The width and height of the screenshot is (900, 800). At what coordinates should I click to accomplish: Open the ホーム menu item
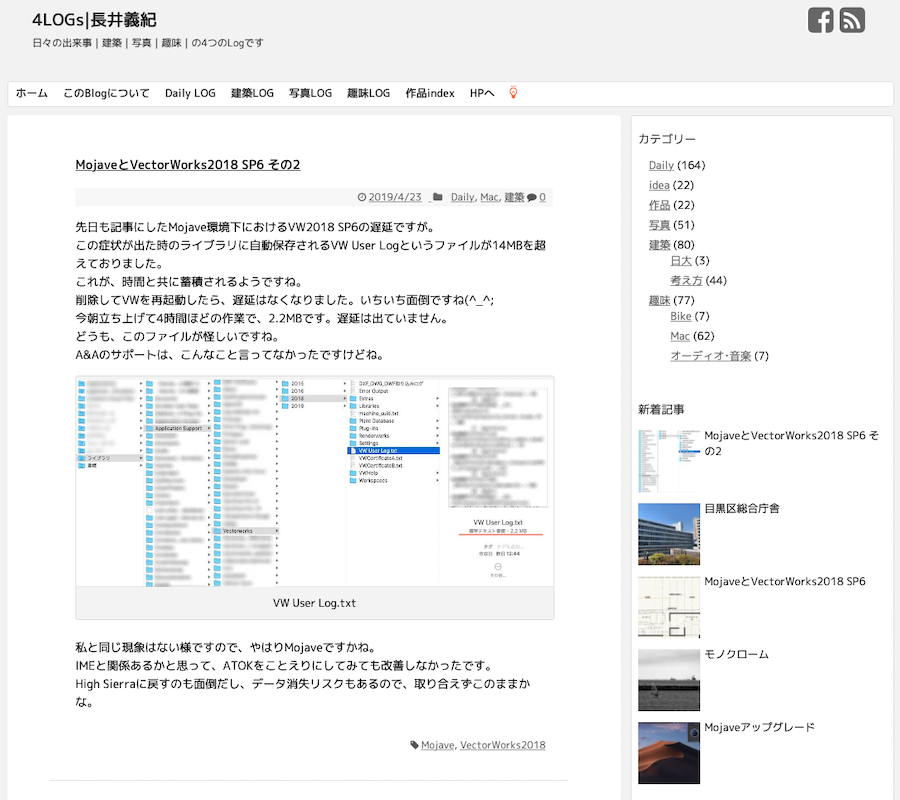click(x=32, y=93)
